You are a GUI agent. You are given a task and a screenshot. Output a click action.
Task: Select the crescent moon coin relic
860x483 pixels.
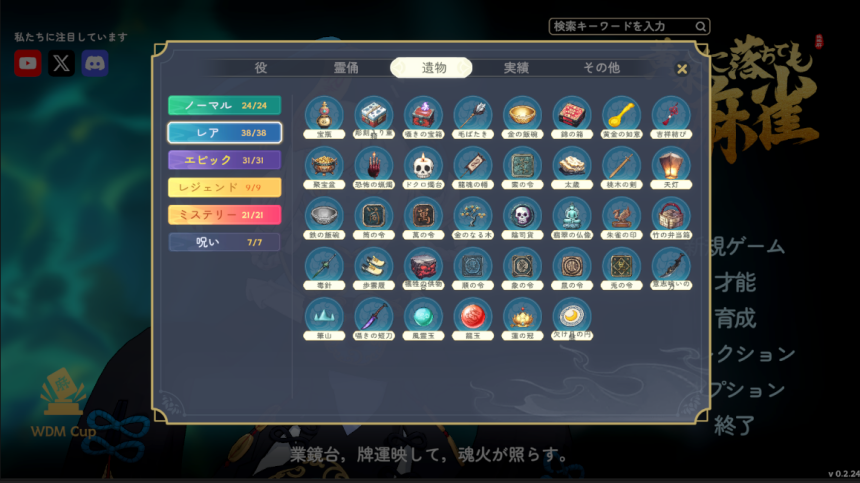click(572, 316)
